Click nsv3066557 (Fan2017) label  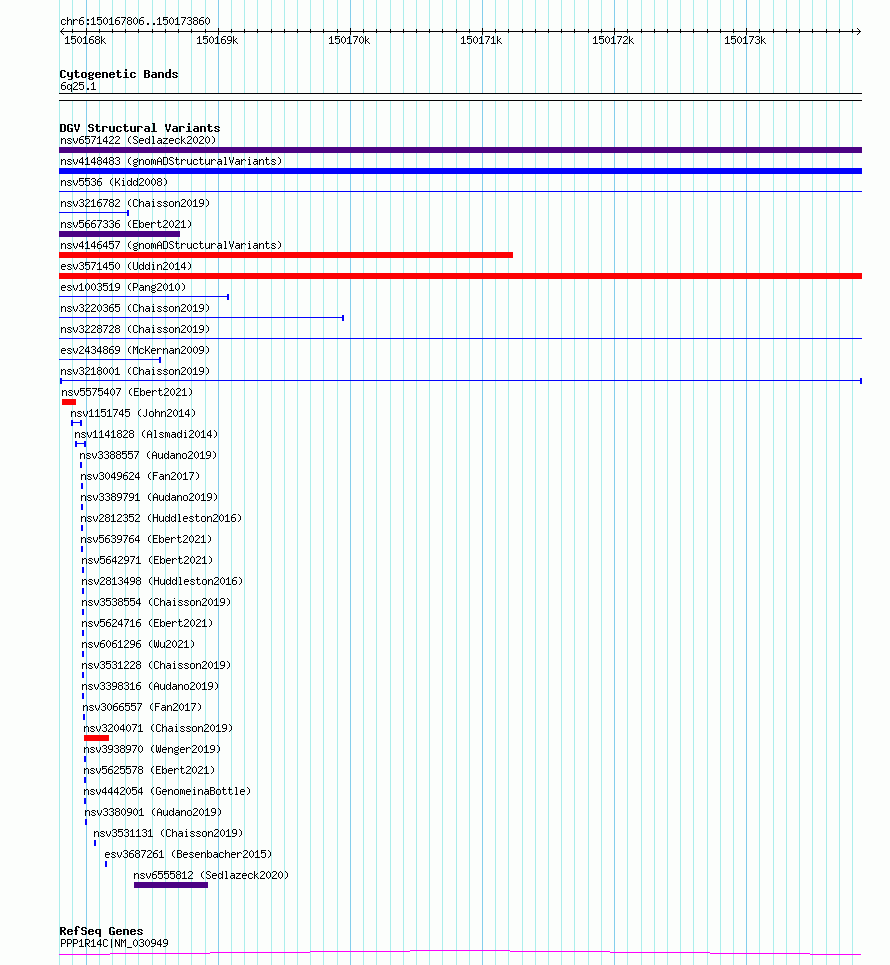coord(142,707)
